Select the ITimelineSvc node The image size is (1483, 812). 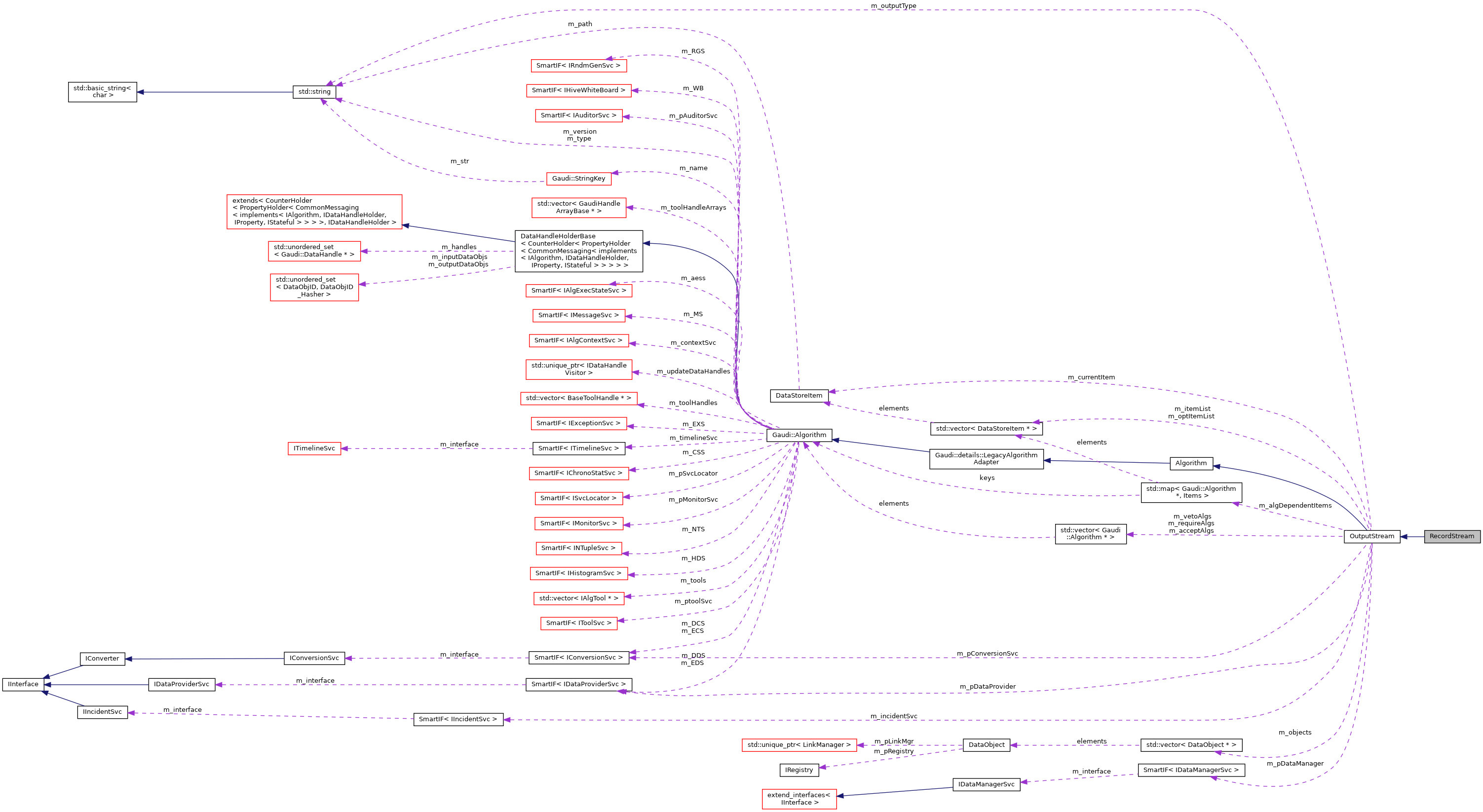pos(314,448)
